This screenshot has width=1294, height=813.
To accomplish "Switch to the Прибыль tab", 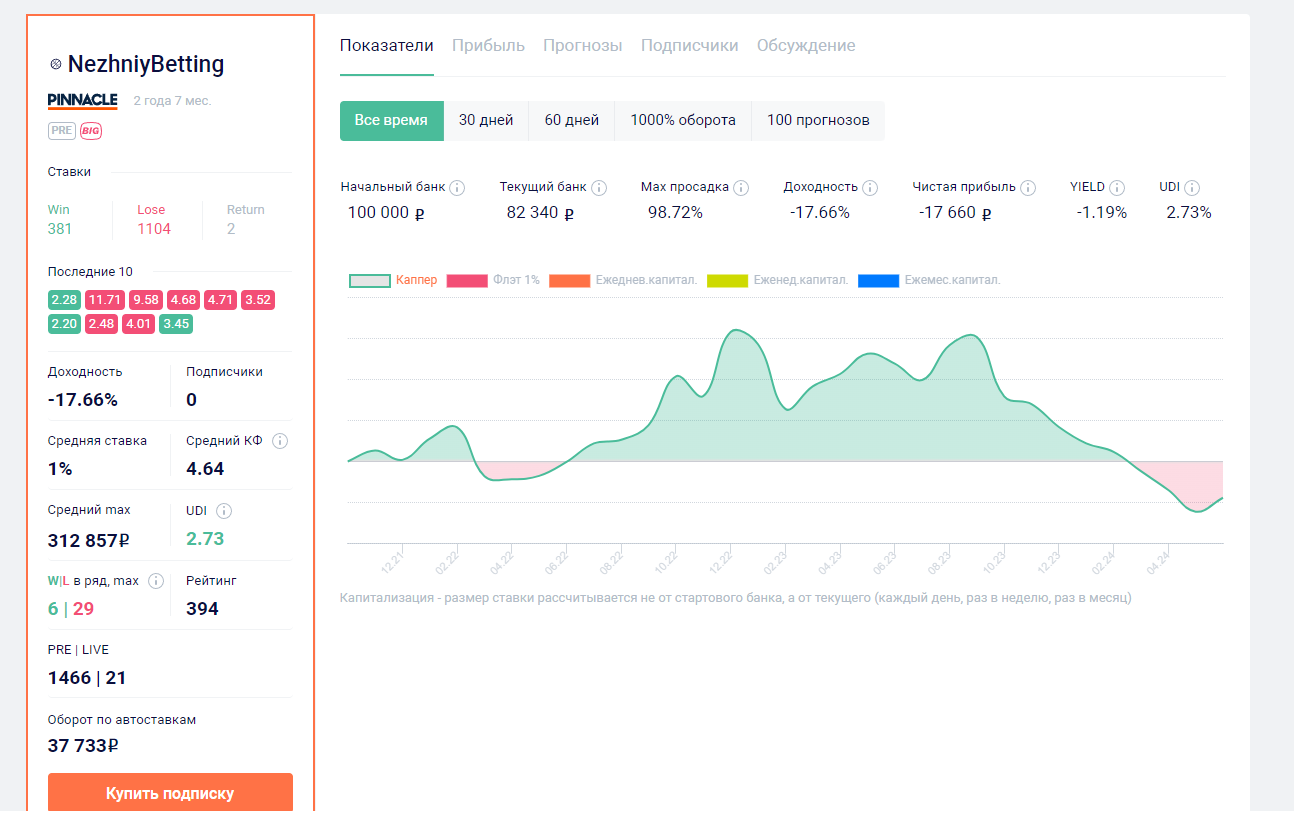I will [488, 46].
